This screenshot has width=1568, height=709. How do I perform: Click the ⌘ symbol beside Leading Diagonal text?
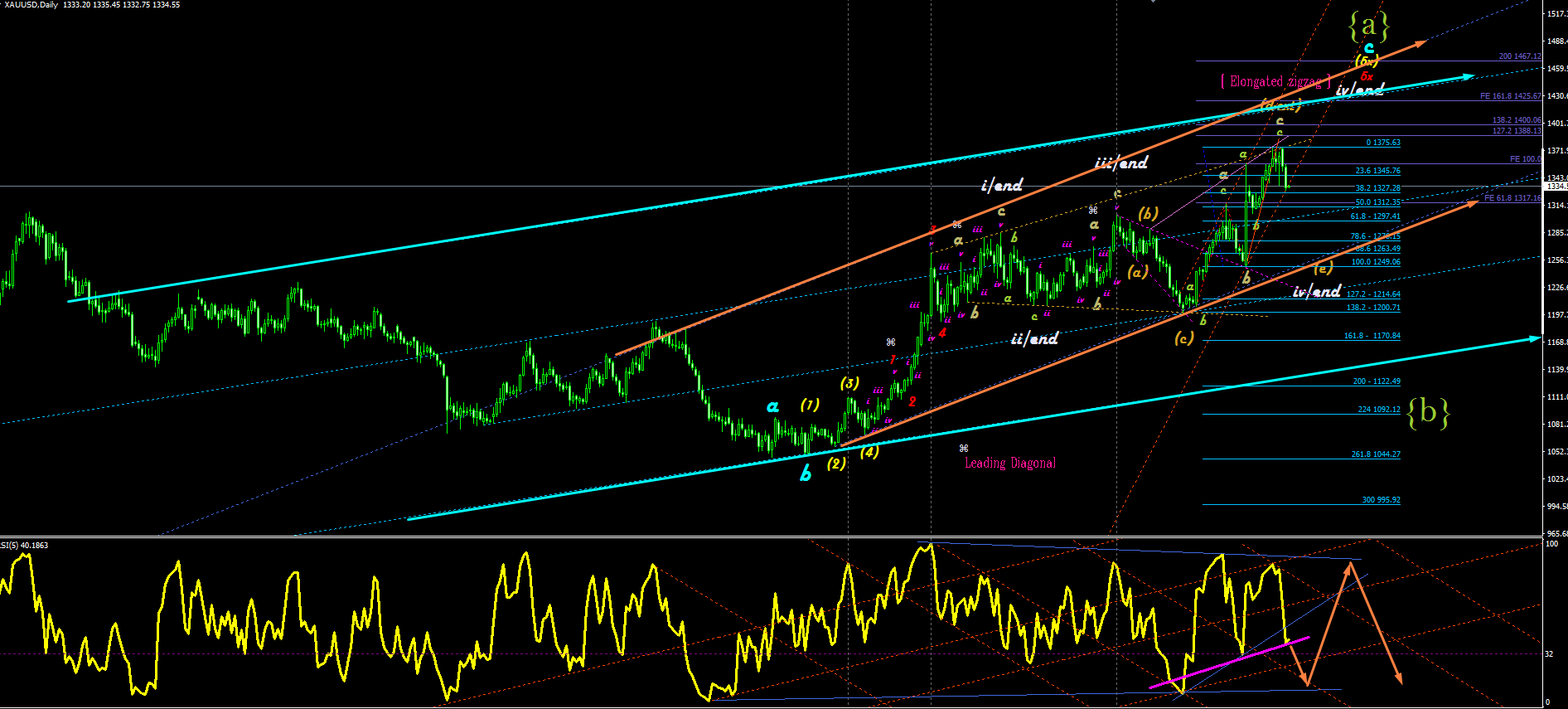(x=963, y=449)
